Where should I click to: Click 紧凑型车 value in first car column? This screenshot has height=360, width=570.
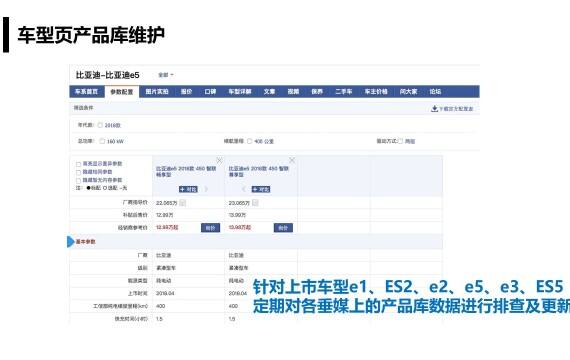click(x=166, y=268)
